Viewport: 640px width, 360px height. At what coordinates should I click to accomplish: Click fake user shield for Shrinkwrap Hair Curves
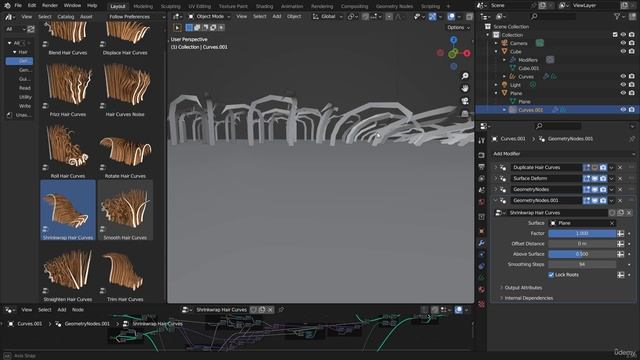point(612,213)
